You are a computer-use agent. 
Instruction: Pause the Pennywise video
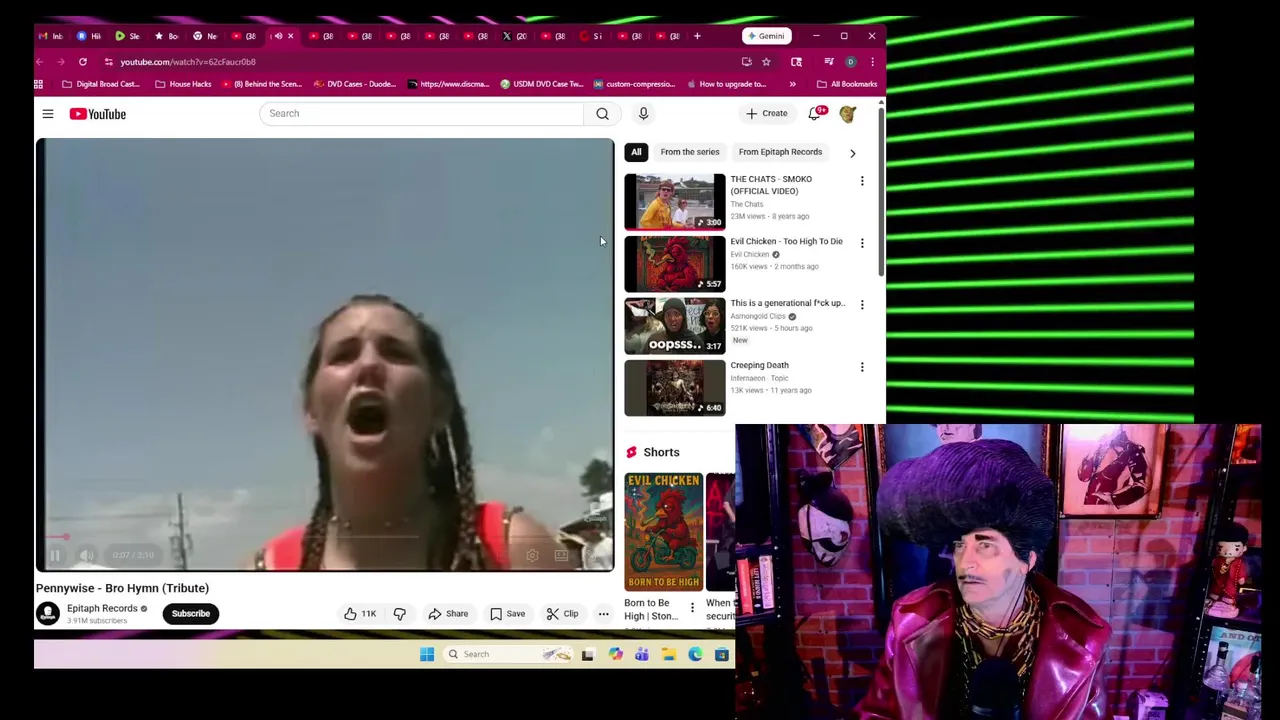tap(56, 555)
